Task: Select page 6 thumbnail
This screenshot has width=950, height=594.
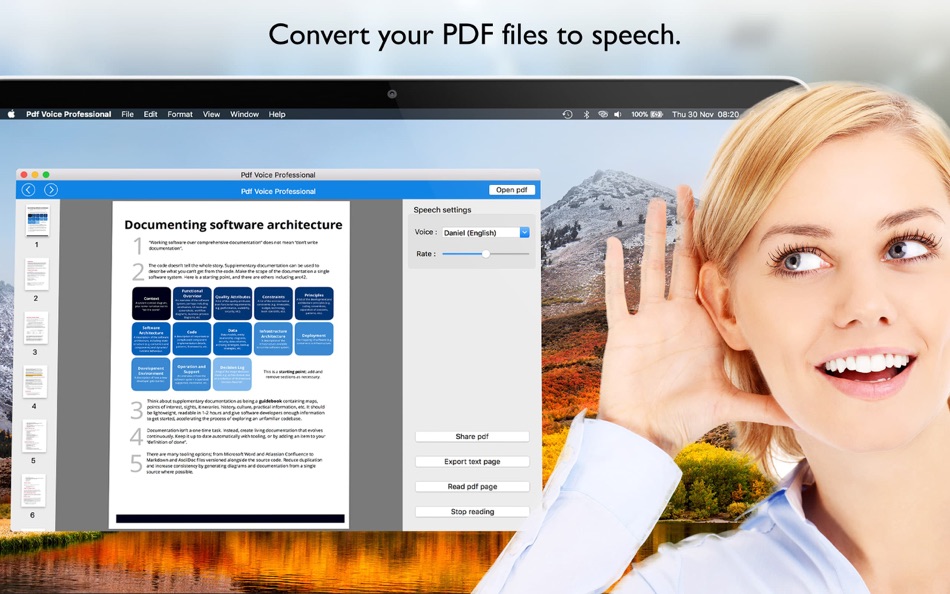Action: click(33, 490)
